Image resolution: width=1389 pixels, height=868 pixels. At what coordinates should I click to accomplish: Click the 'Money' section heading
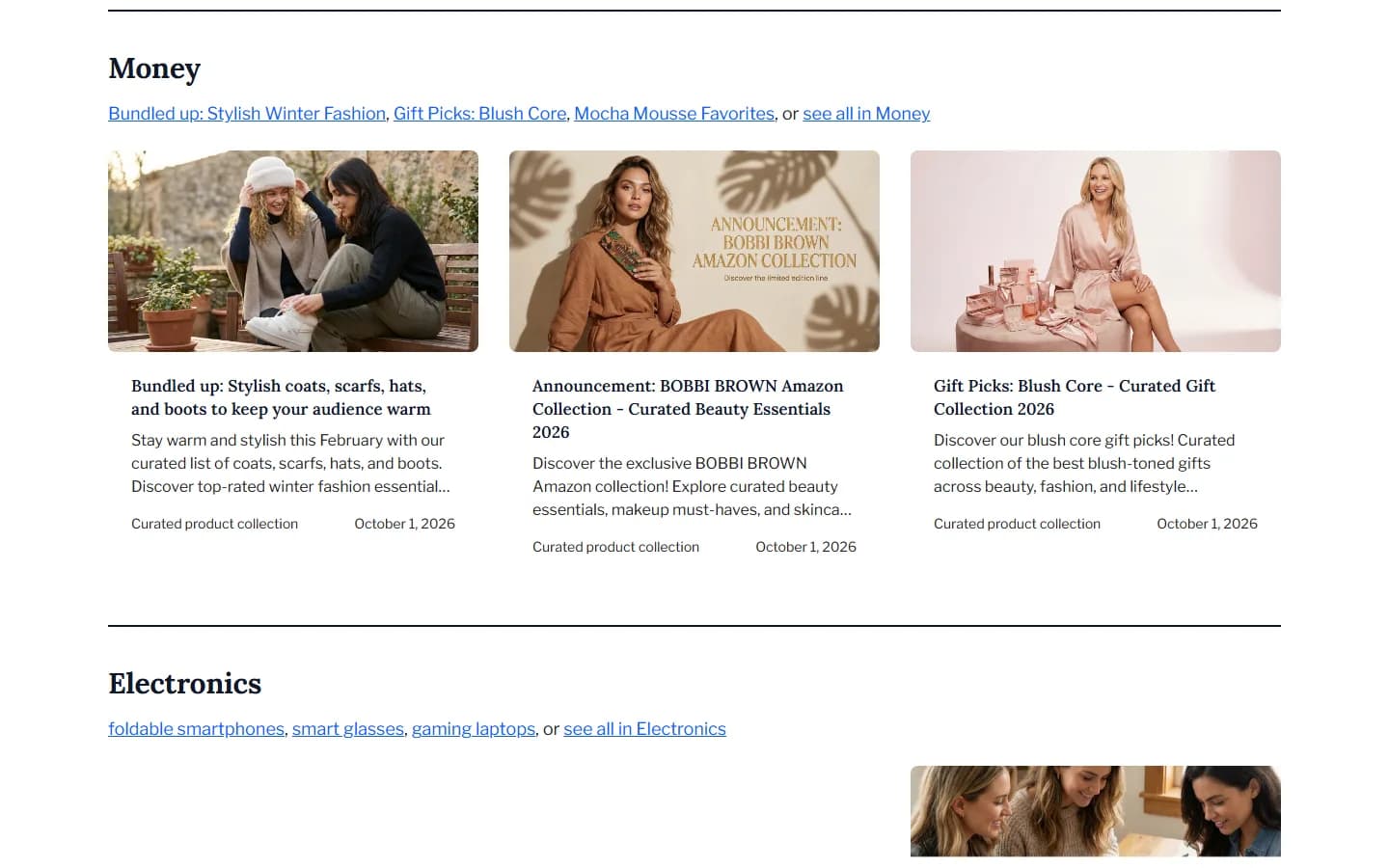pos(154,68)
